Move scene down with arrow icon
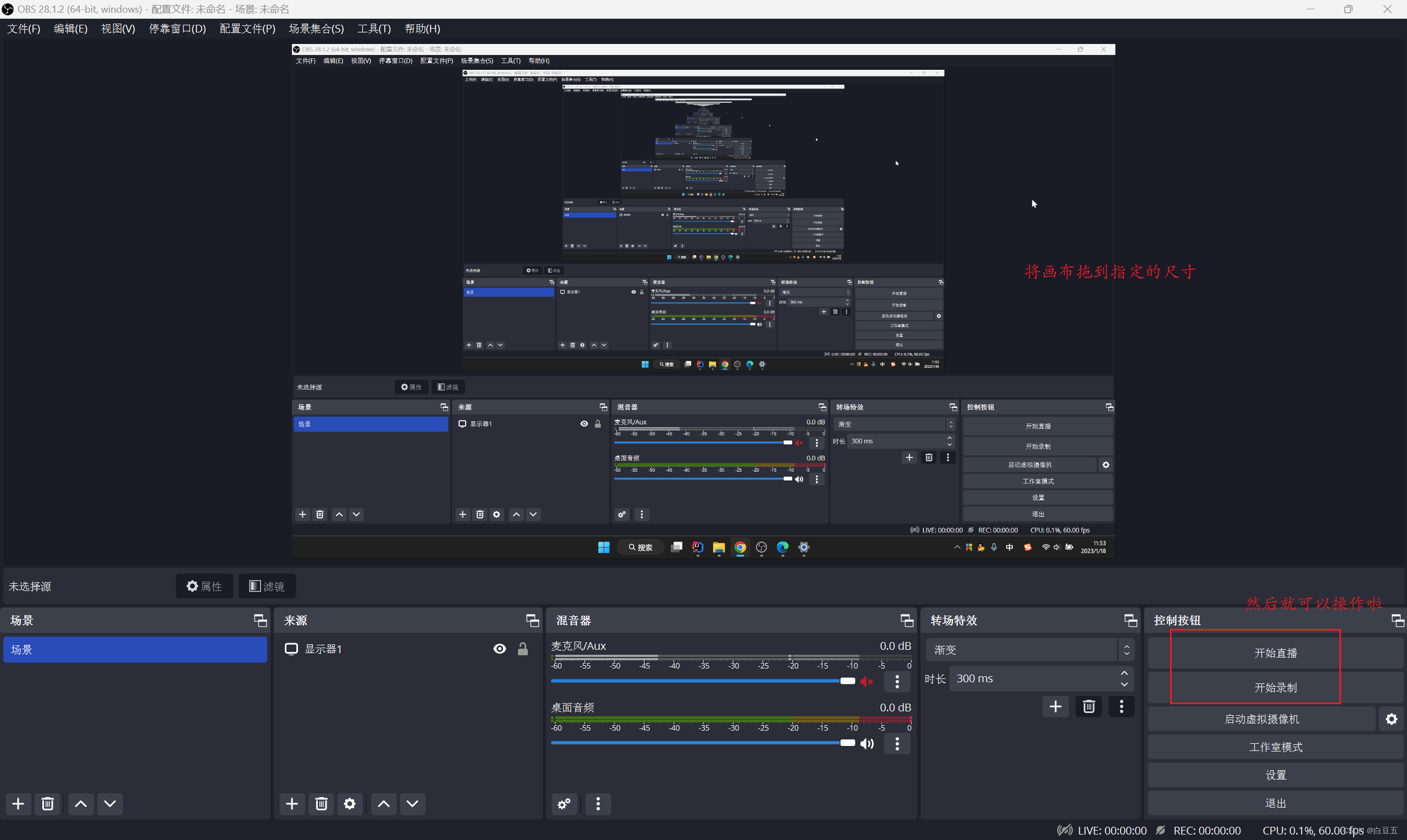Screen dimensions: 1407x840 pyautogui.click(x=110, y=804)
